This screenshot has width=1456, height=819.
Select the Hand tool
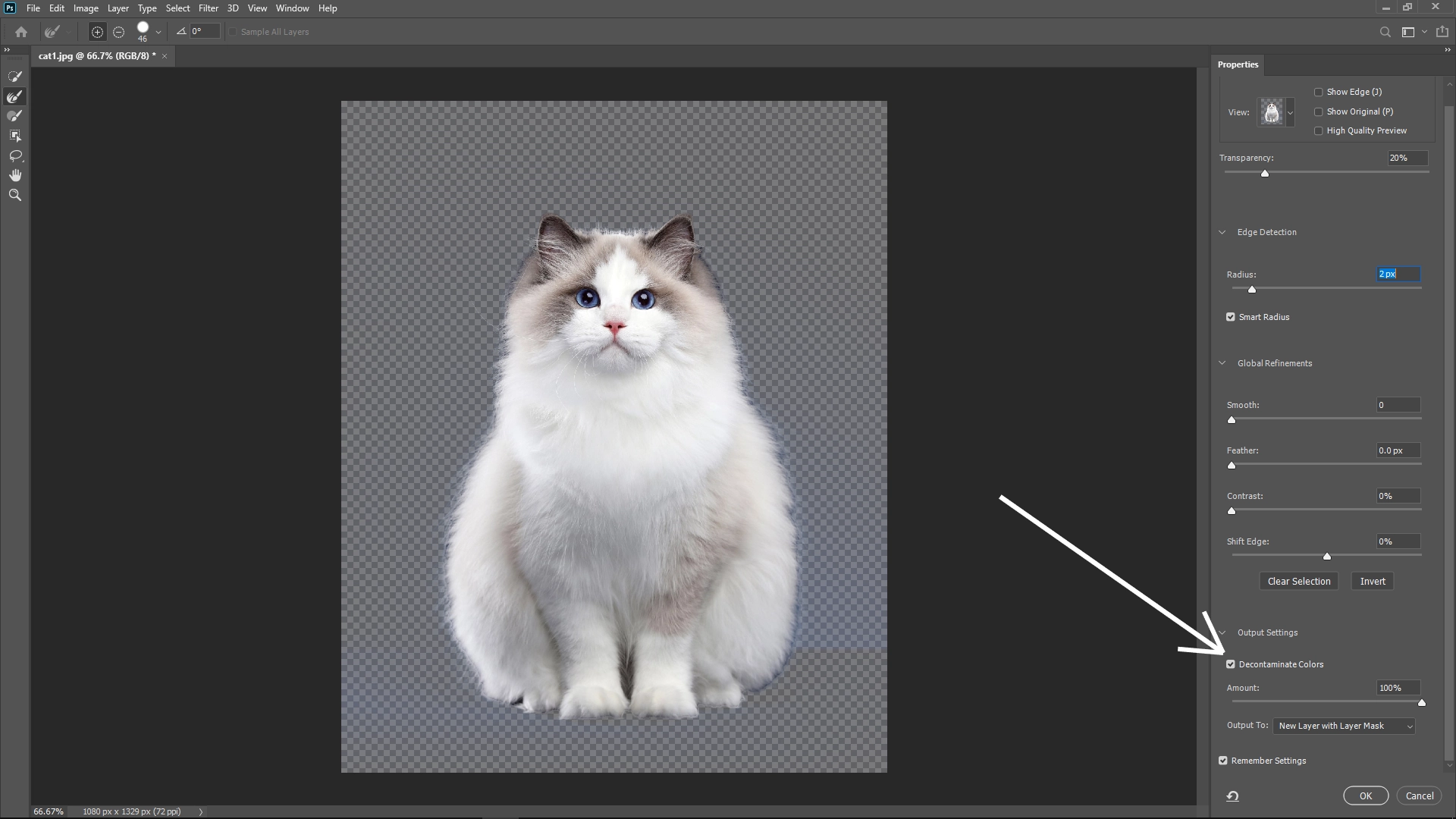pos(15,174)
